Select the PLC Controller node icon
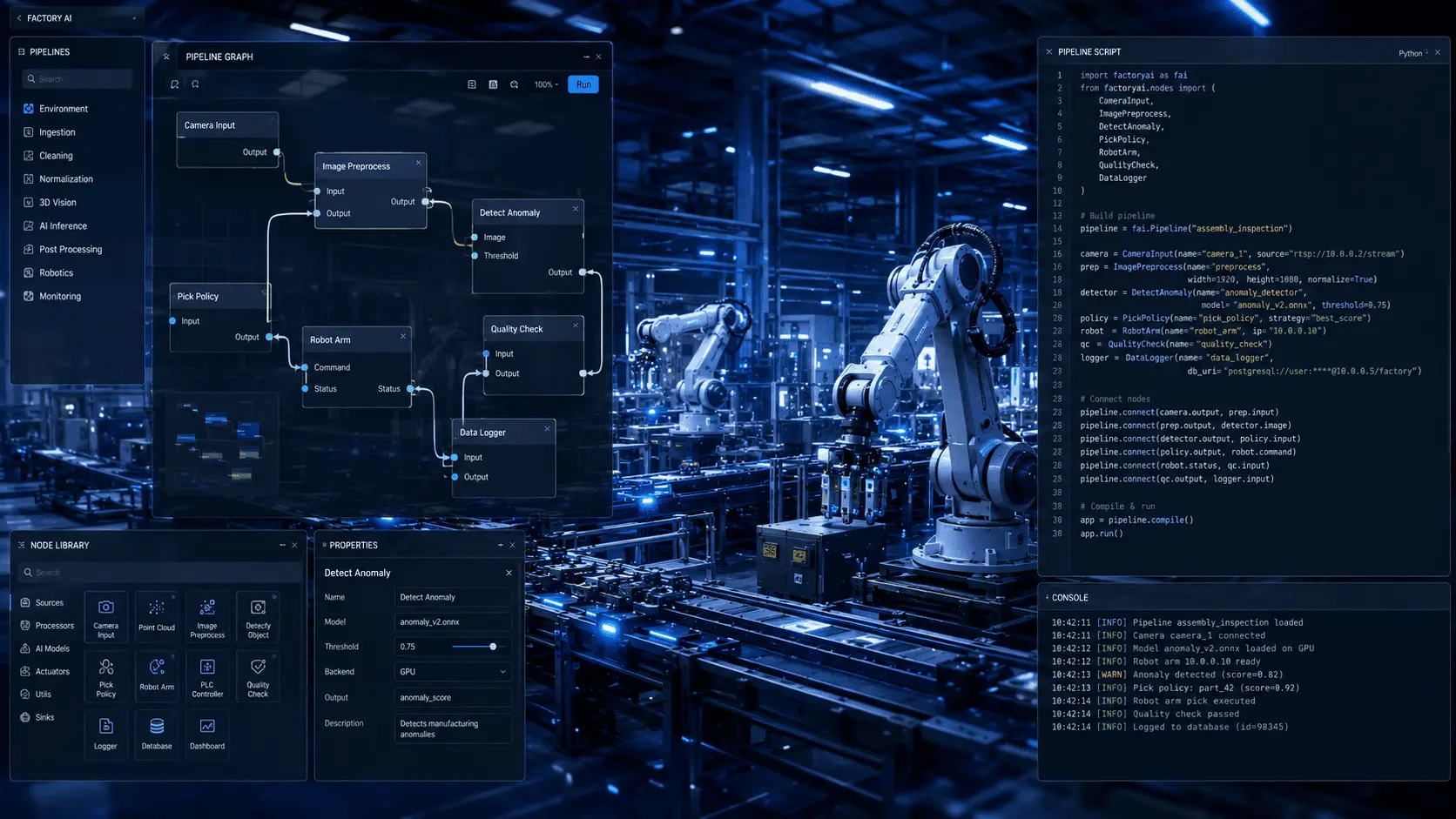1456x819 pixels. pos(207,676)
